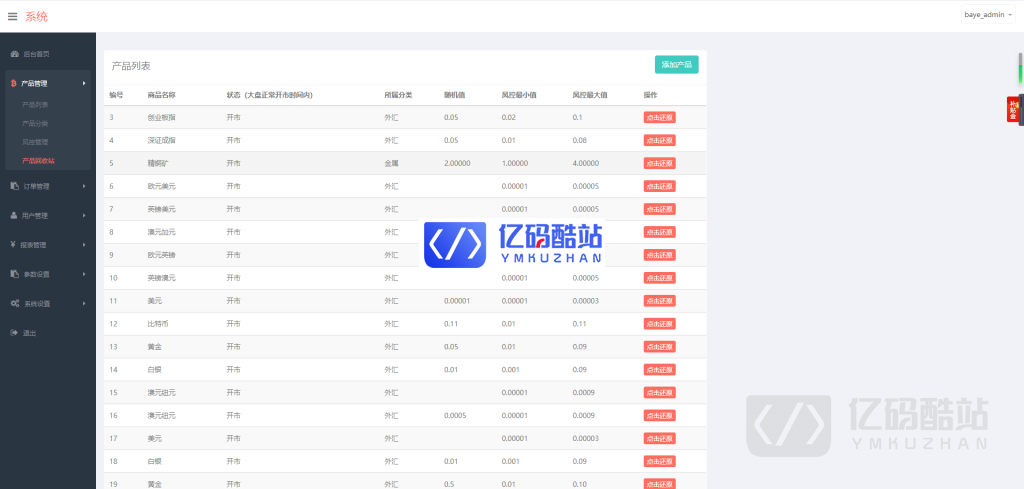The image size is (1024, 489).
Task: Restore row 6 欧元美元 with 点击还原
Action: 660,186
